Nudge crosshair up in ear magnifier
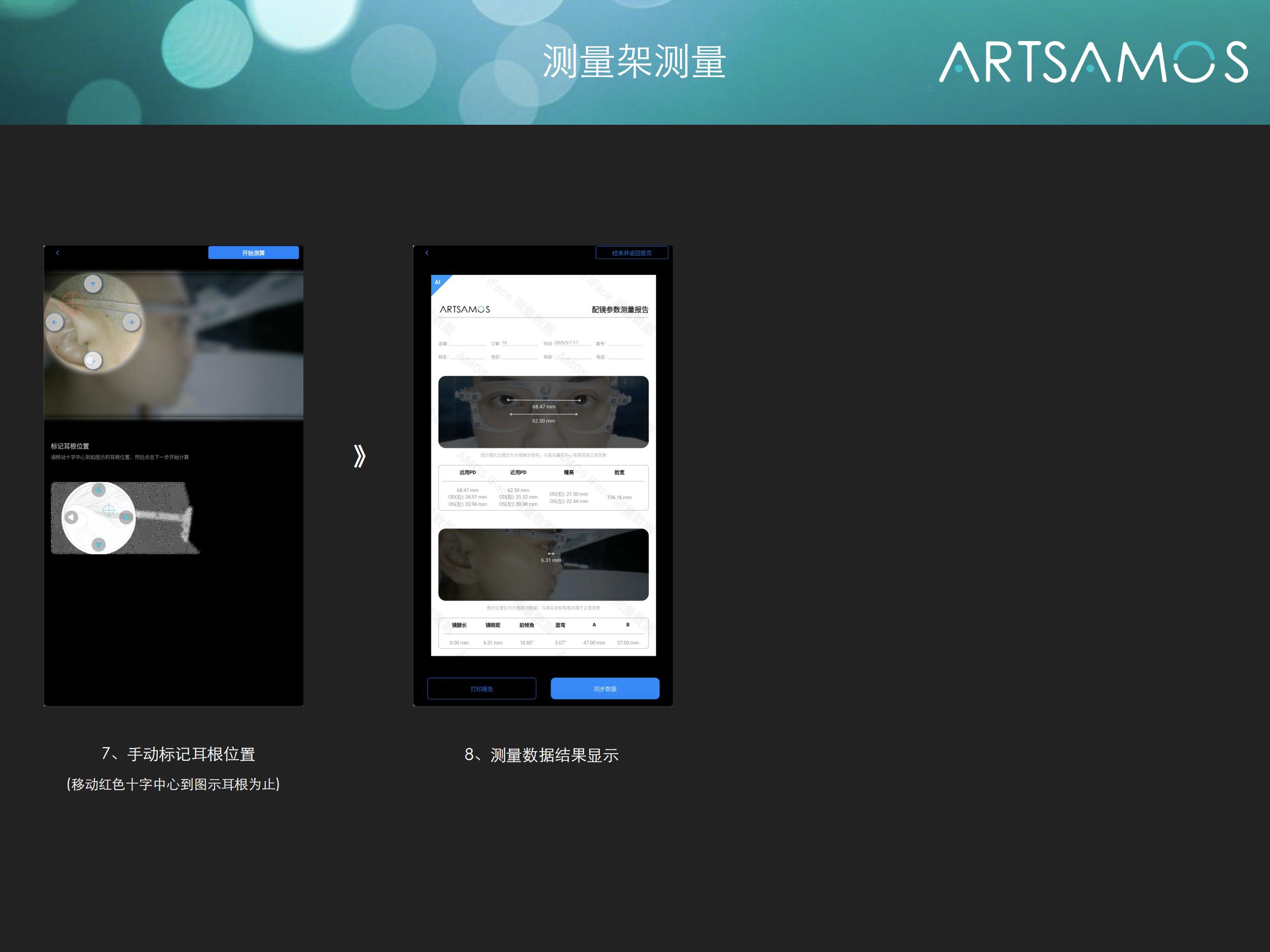The width and height of the screenshot is (1270, 952). point(93,284)
